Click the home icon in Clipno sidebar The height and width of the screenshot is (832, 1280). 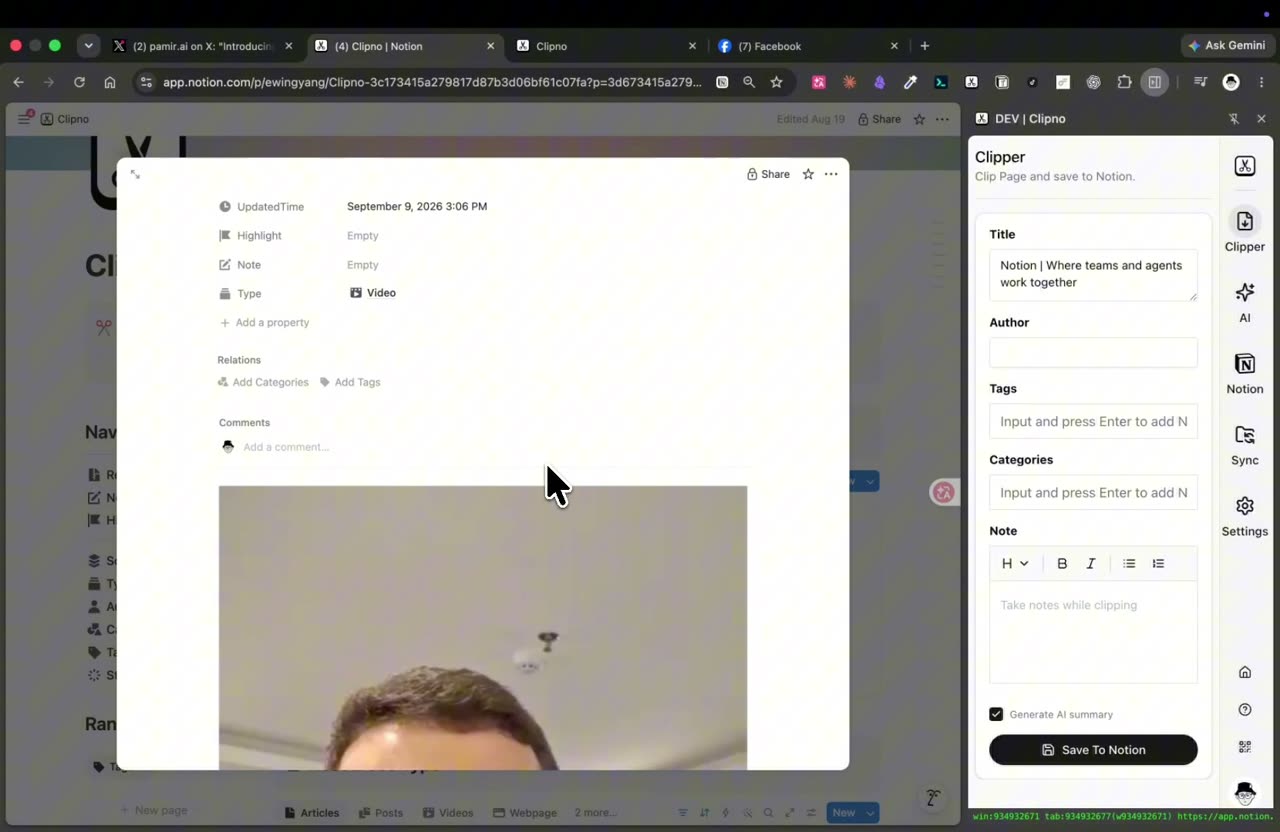pos(1244,672)
